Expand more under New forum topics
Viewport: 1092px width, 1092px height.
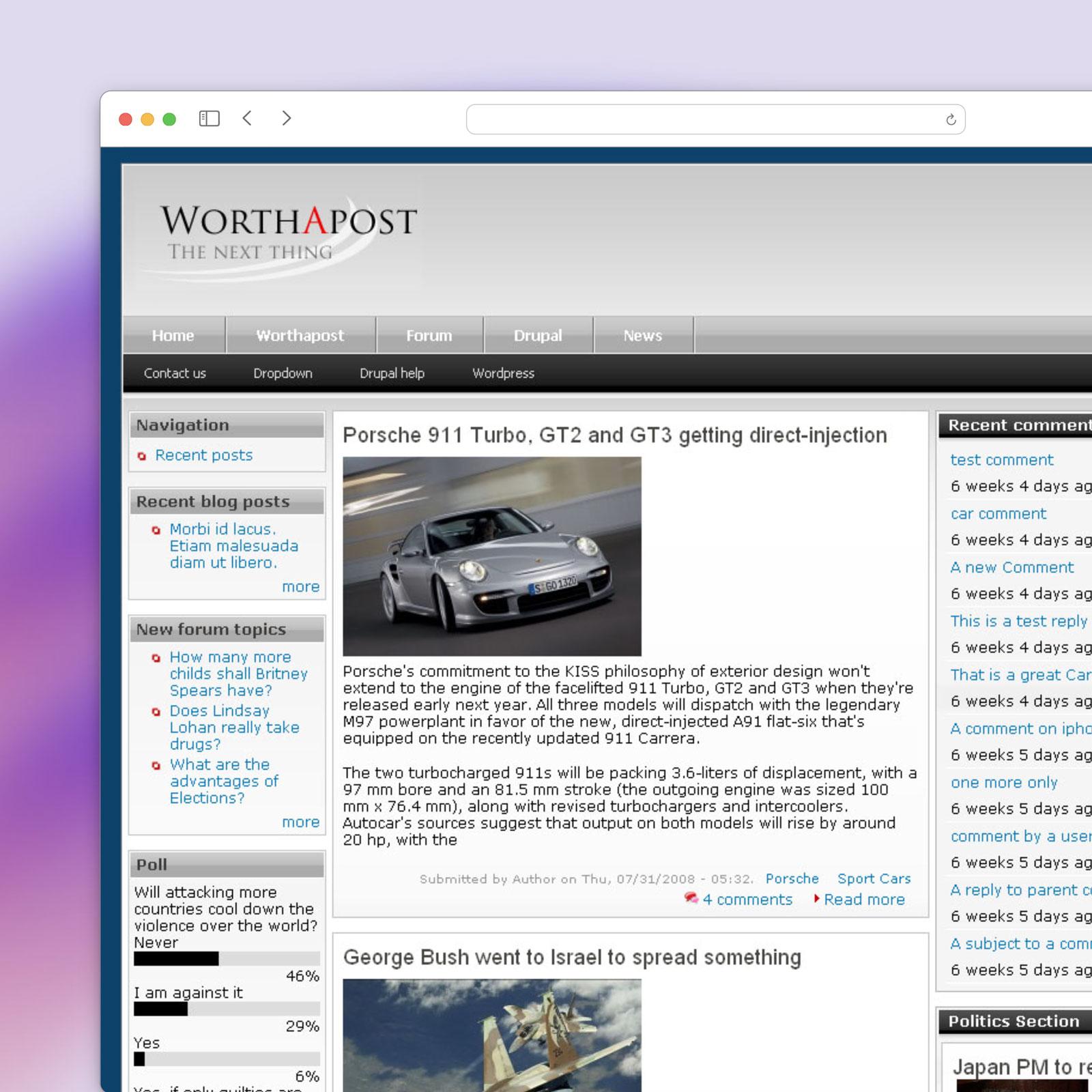[x=300, y=822]
